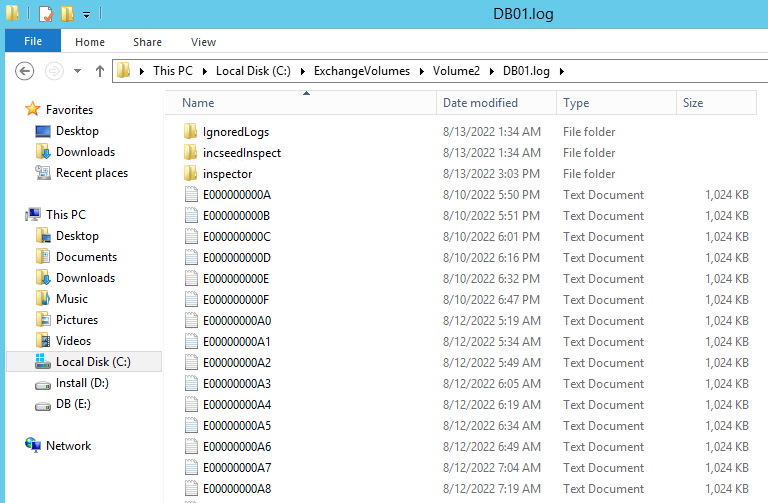Expand chevron after This PC in address bar
This screenshot has width=768, height=503.
point(205,72)
